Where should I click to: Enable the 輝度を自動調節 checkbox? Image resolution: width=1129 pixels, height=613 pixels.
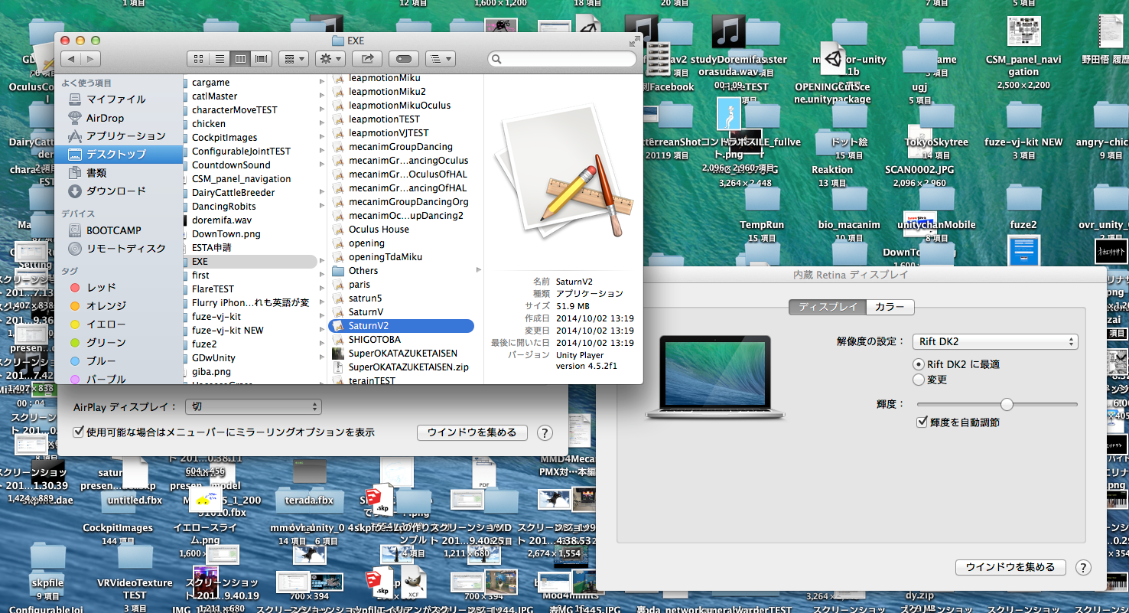[x=923, y=420]
